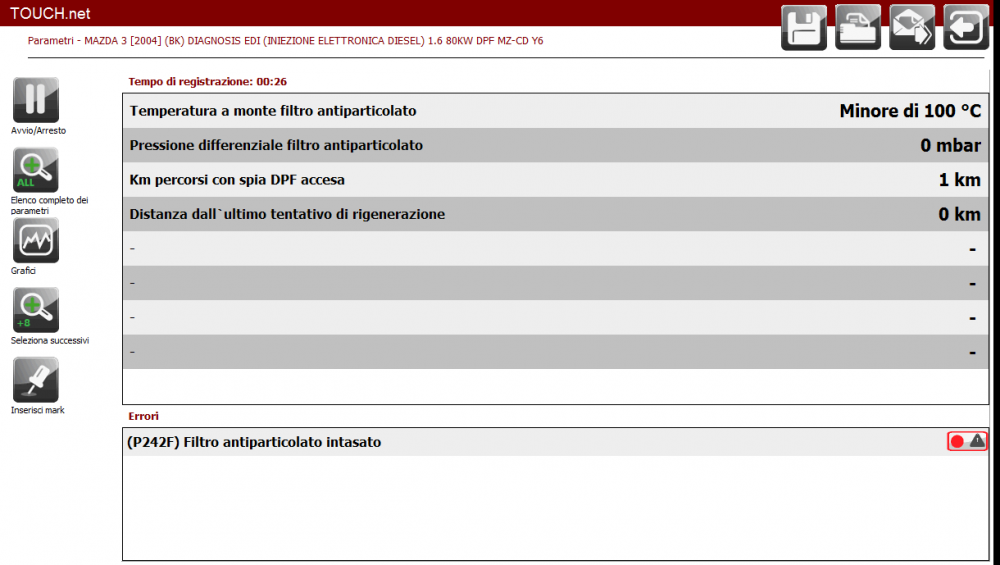The width and height of the screenshot is (1000, 565).
Task: Click the 0 mbar pressure value
Action: click(950, 146)
